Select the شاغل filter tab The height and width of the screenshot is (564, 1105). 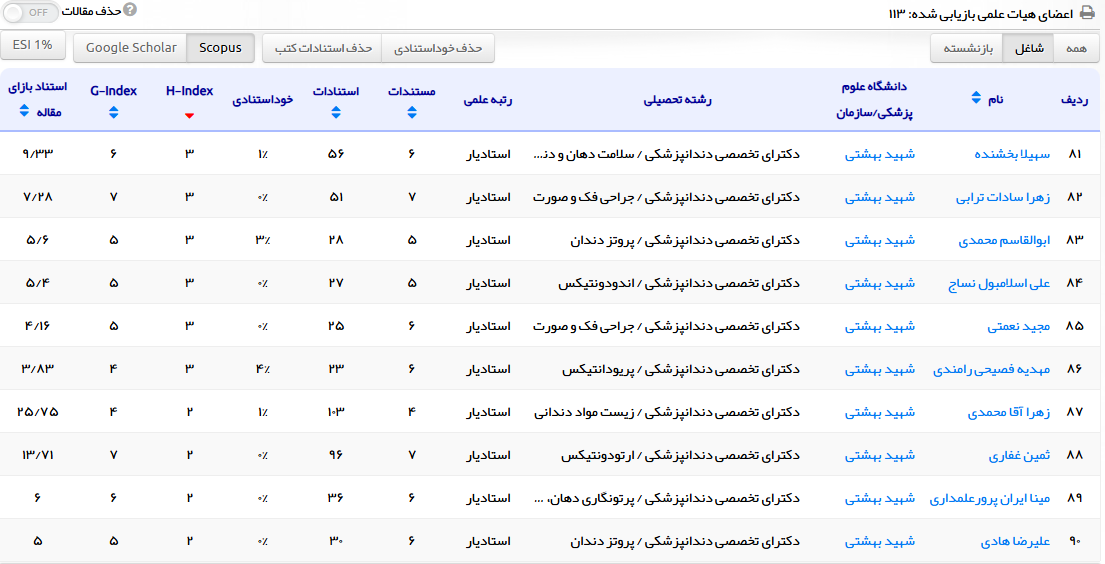1029,48
